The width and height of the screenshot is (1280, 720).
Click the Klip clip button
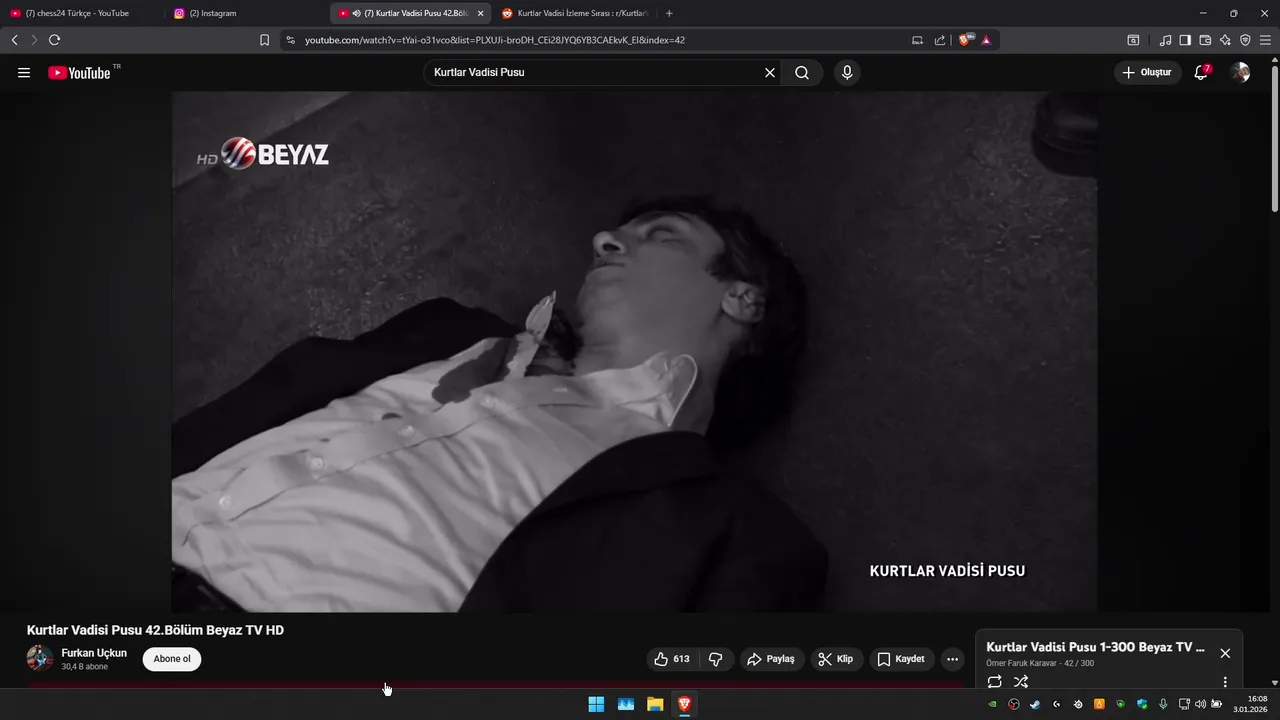(x=836, y=659)
